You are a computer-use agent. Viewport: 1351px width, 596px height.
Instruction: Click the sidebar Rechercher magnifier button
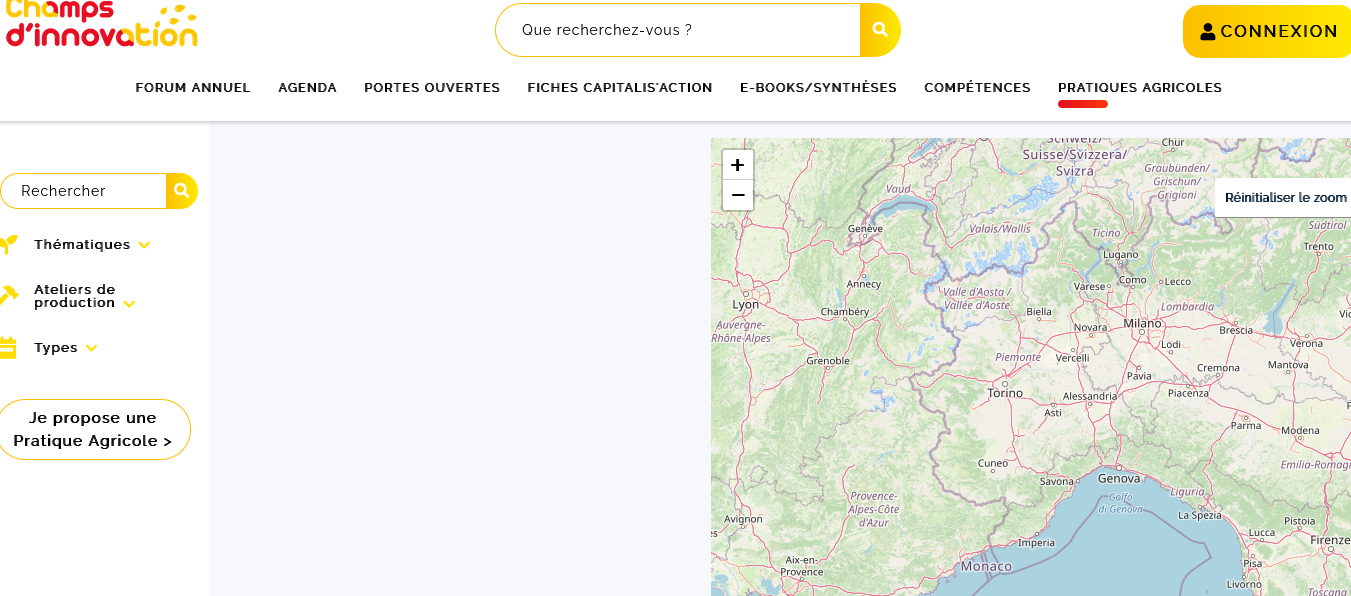pos(182,190)
